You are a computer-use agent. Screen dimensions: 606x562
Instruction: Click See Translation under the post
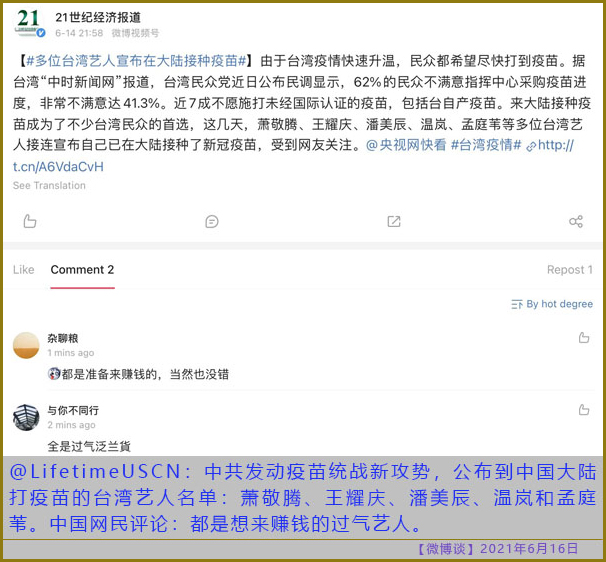[49, 186]
